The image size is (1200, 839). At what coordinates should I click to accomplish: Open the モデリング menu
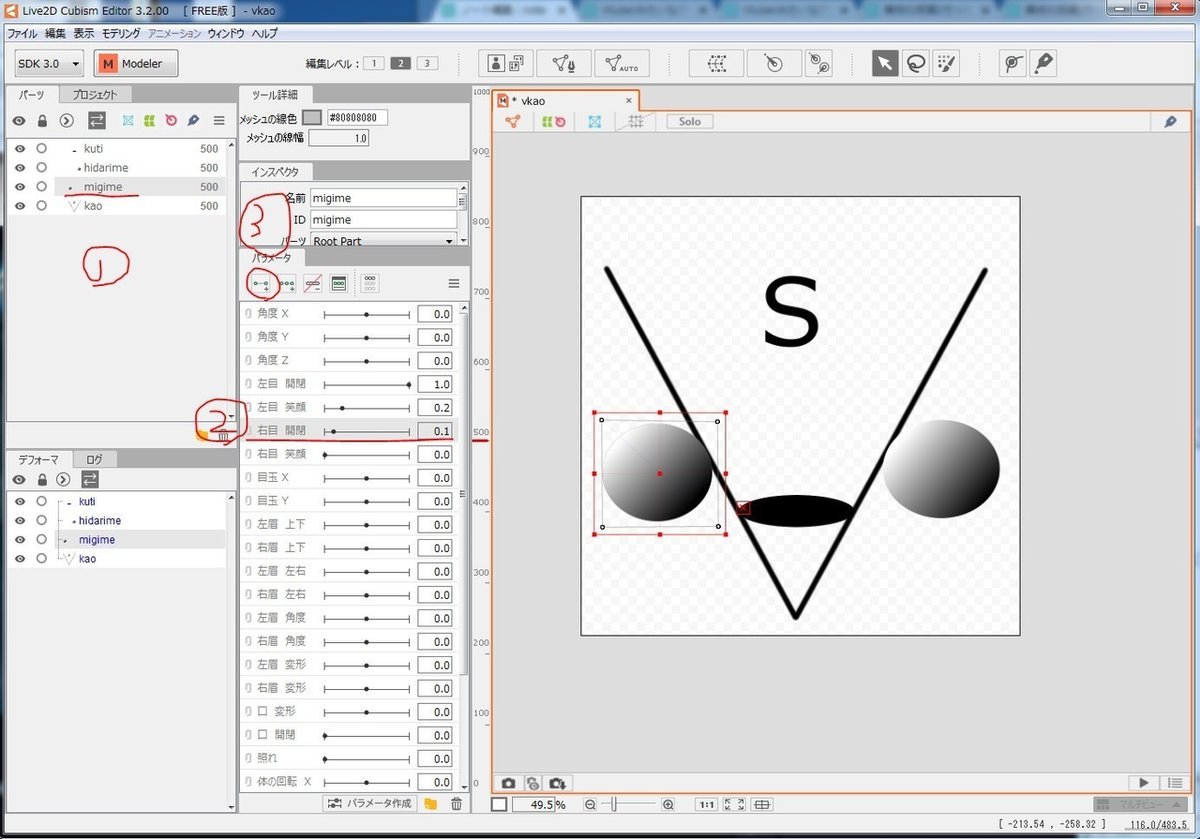pyautogui.click(x=121, y=33)
